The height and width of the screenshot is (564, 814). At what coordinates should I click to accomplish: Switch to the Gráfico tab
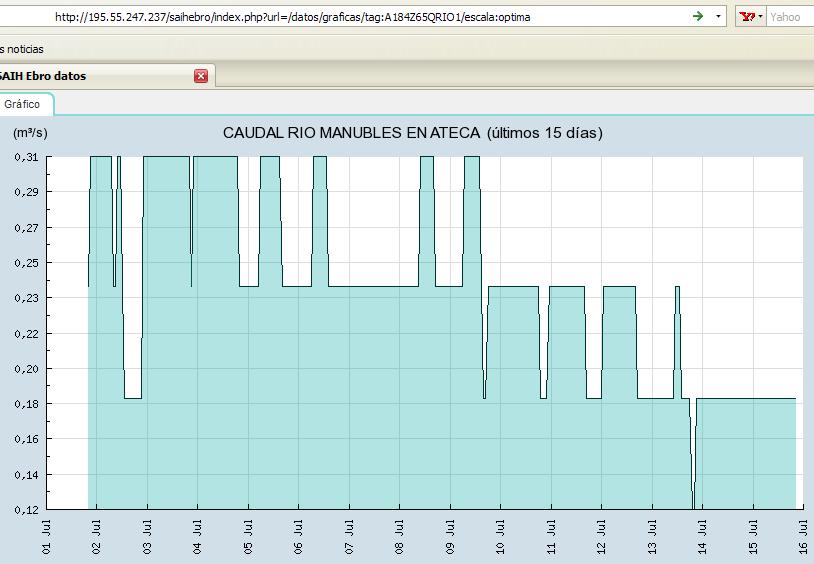pyautogui.click(x=22, y=104)
